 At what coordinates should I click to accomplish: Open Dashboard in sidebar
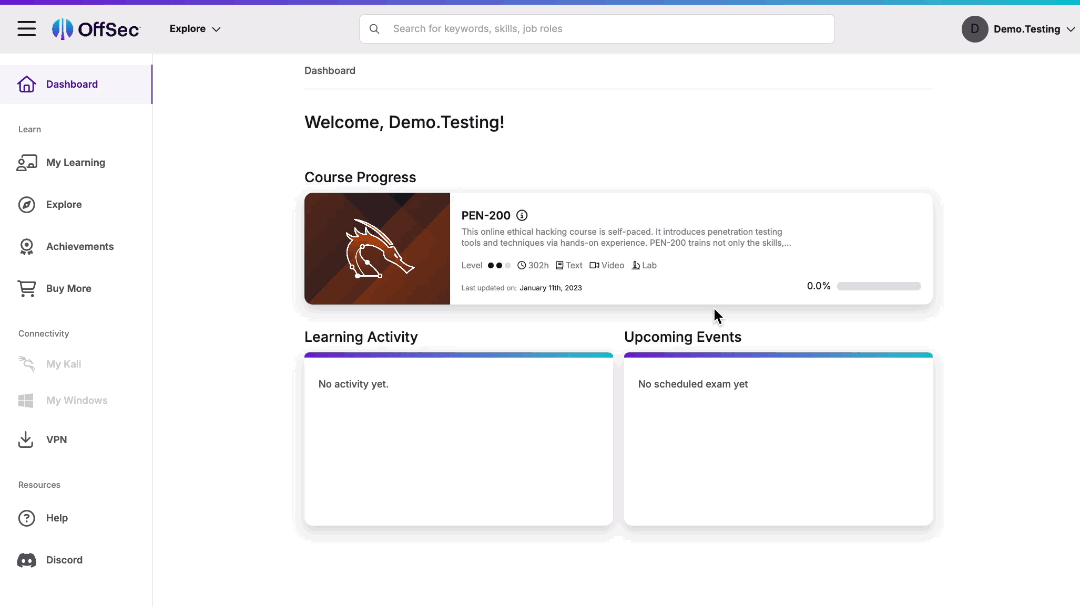pos(76,84)
